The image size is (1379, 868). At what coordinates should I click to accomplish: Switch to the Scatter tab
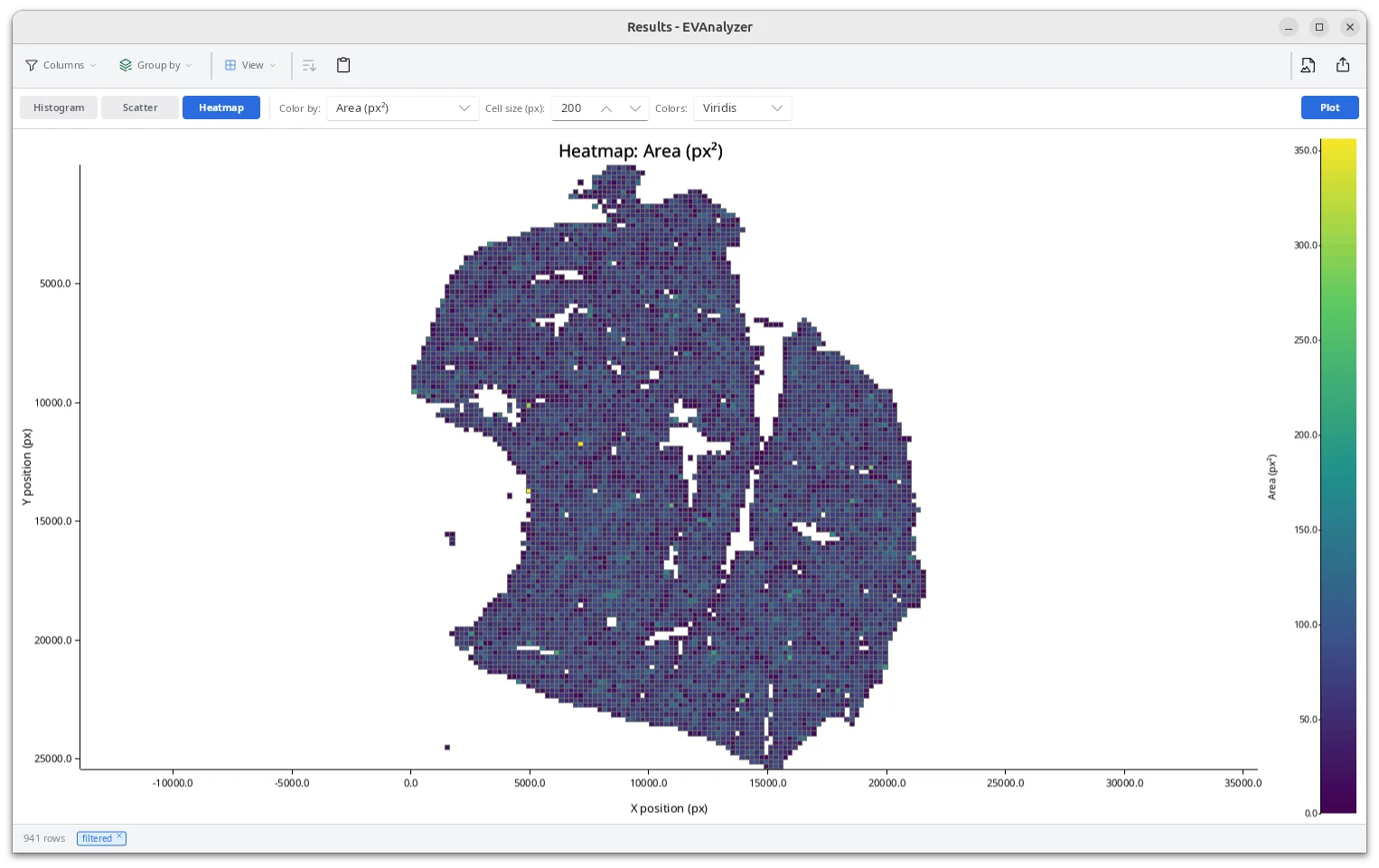point(140,107)
